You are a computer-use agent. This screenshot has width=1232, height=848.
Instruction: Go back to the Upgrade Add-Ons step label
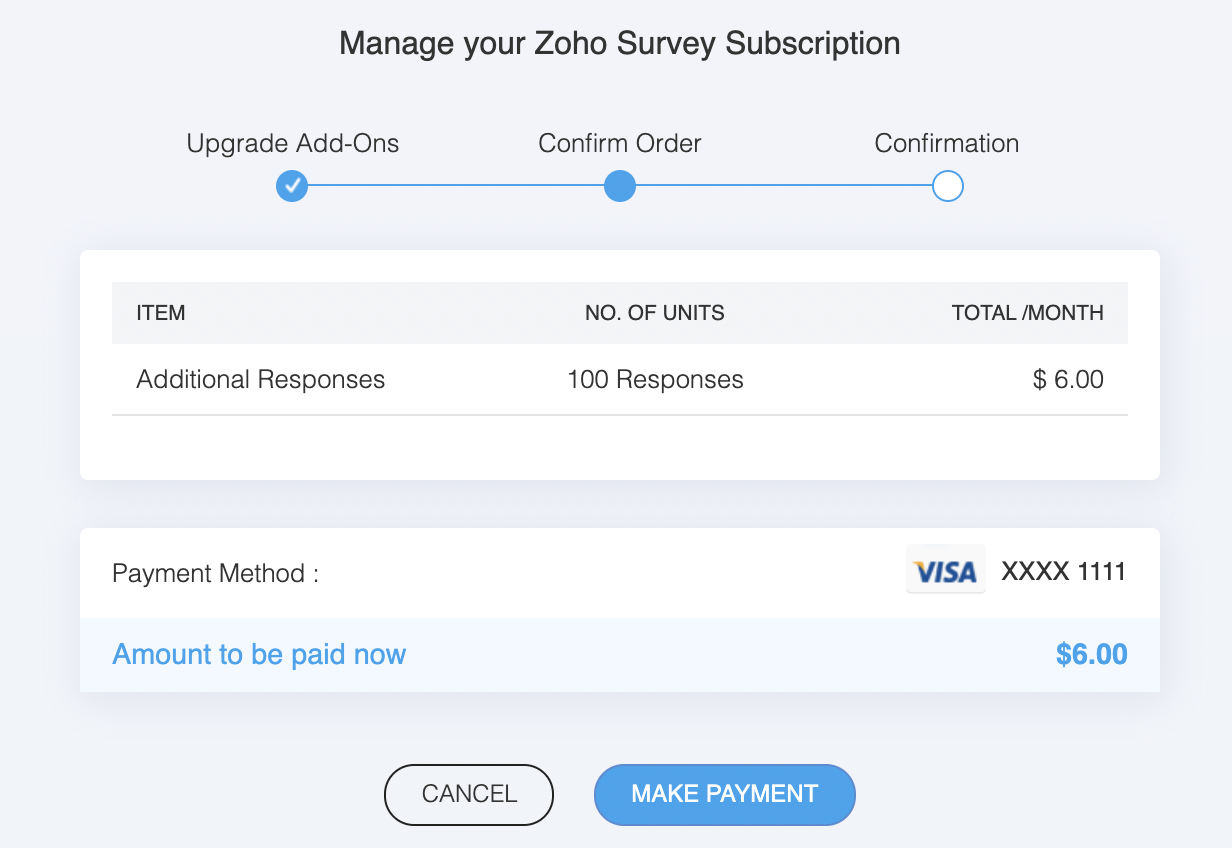pyautogui.click(x=293, y=143)
